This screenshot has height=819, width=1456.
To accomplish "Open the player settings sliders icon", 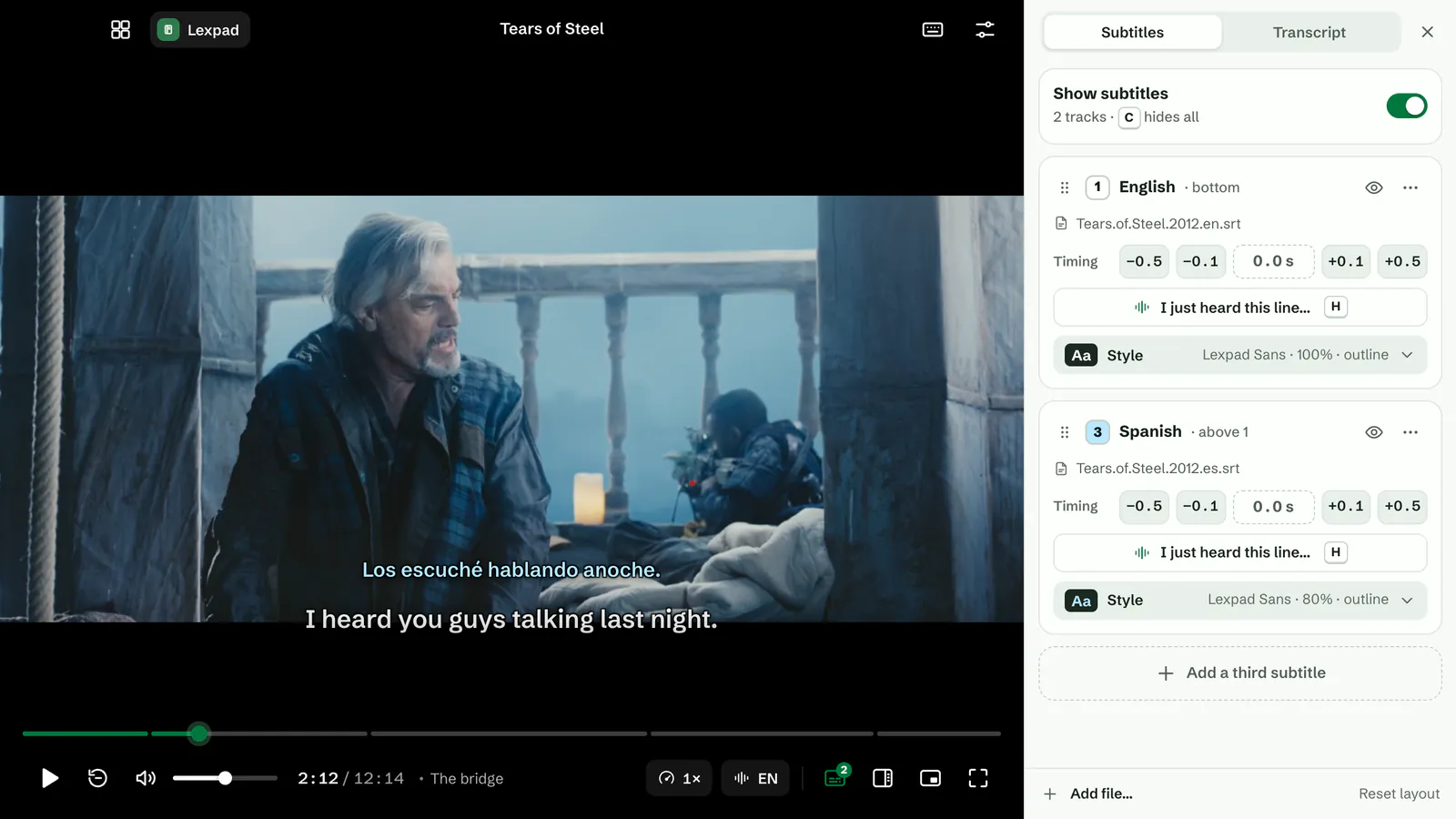I will tap(985, 30).
